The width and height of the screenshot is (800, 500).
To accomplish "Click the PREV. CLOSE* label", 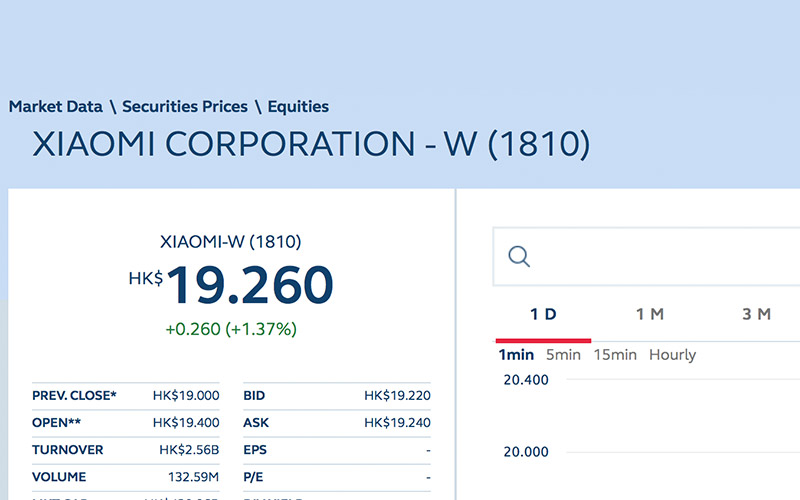I will pyautogui.click(x=74, y=395).
